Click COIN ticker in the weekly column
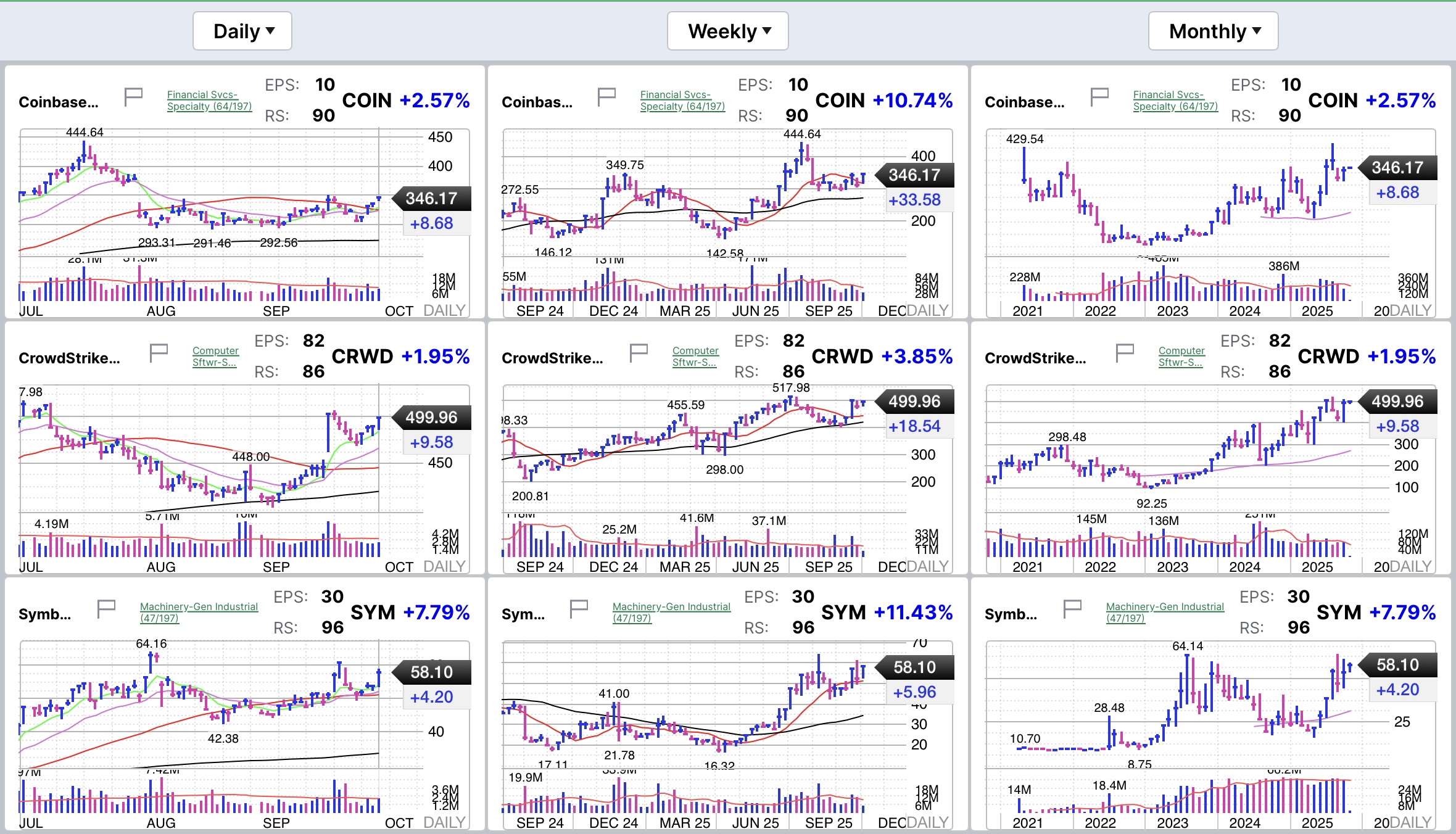 tap(840, 101)
